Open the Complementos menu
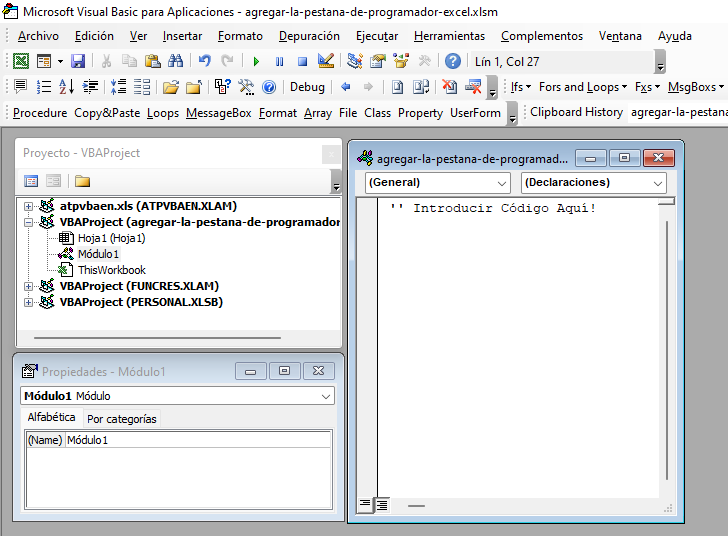This screenshot has height=536, width=728. pyautogui.click(x=542, y=36)
